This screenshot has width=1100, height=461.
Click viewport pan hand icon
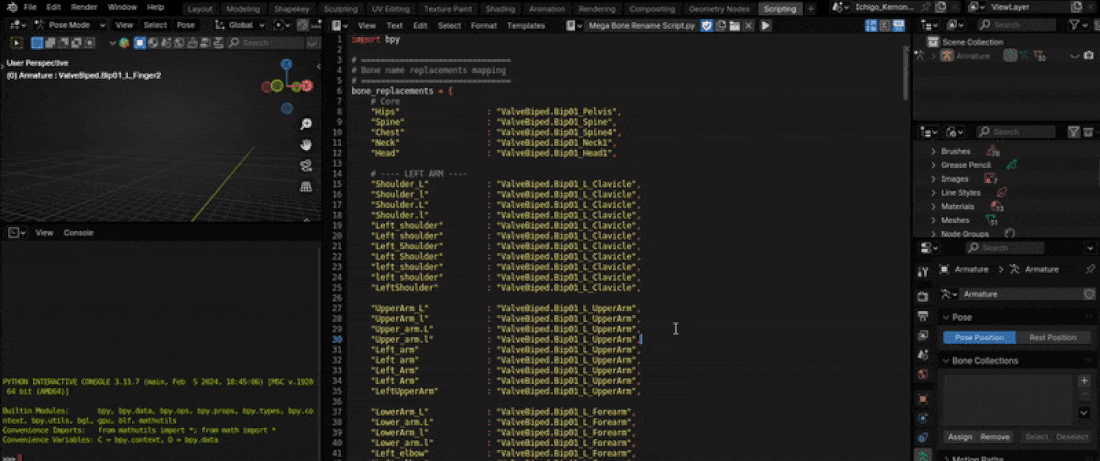coord(306,145)
